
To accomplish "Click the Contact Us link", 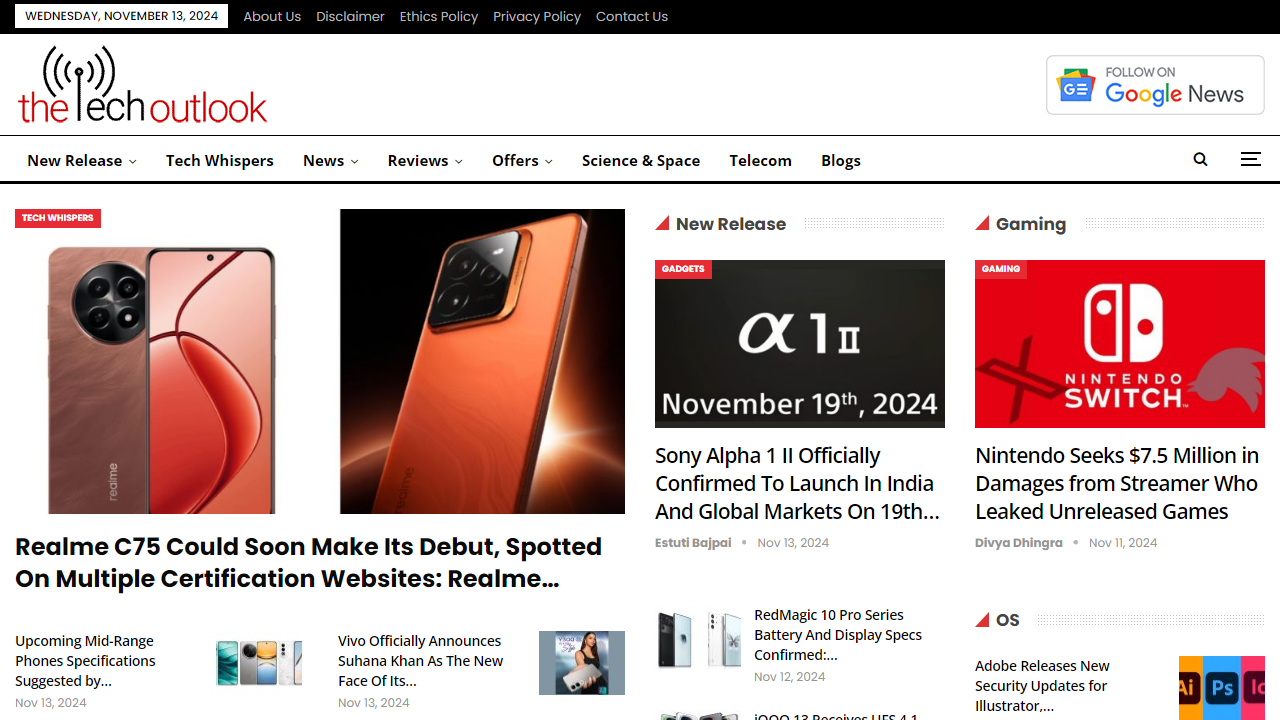I will tap(631, 16).
